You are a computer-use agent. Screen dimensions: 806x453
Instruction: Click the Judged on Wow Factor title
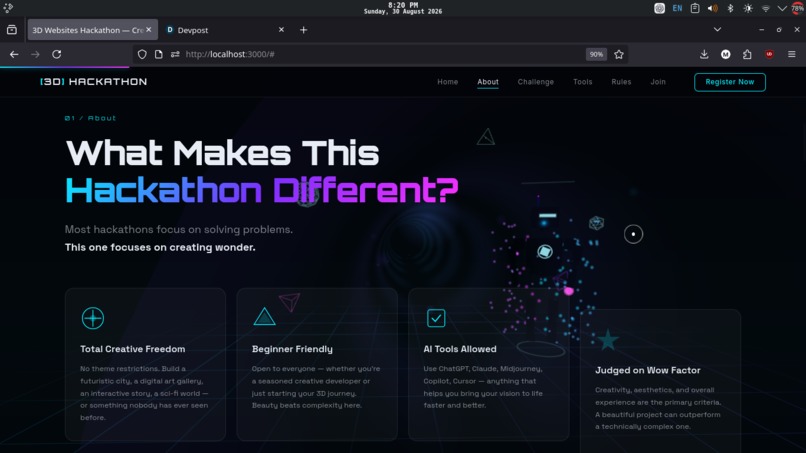point(648,370)
